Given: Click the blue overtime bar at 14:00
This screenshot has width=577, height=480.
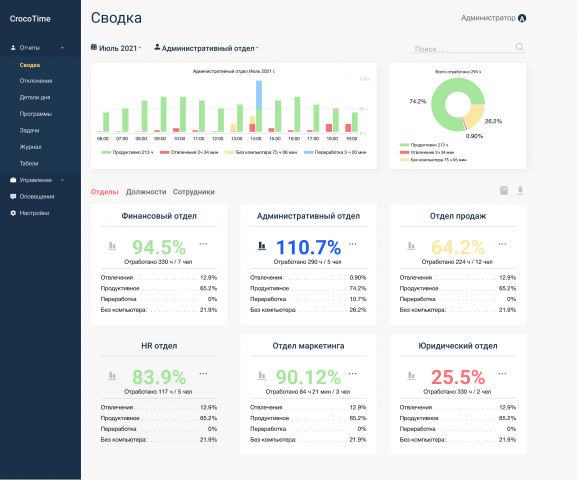Looking at the screenshot, I should [259, 95].
